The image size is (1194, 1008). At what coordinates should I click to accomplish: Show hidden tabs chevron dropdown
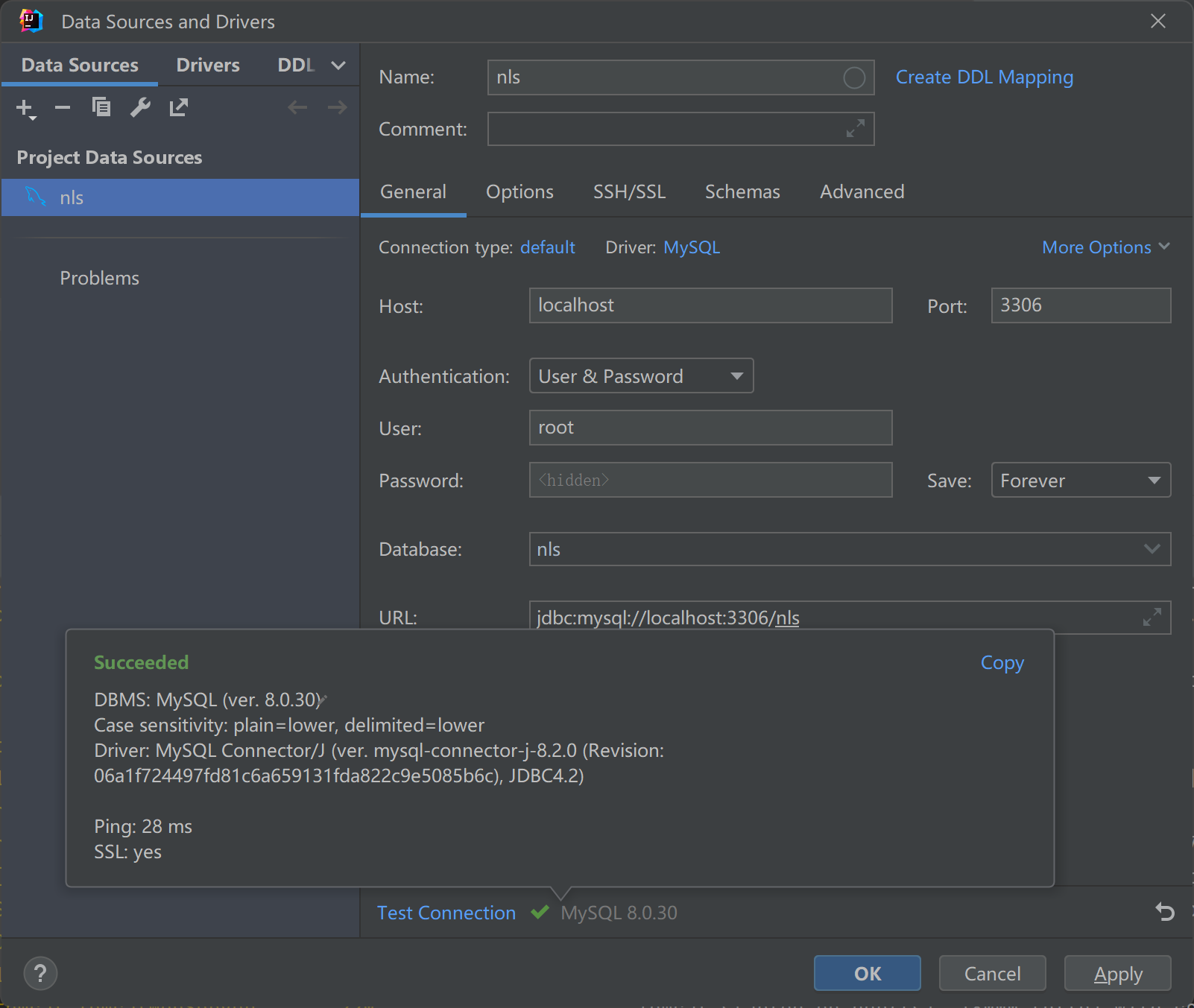tap(338, 66)
